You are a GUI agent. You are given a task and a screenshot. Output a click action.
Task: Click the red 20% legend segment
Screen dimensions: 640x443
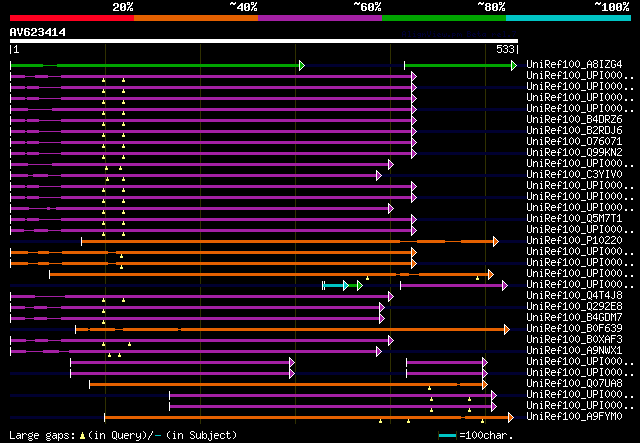click(72, 18)
